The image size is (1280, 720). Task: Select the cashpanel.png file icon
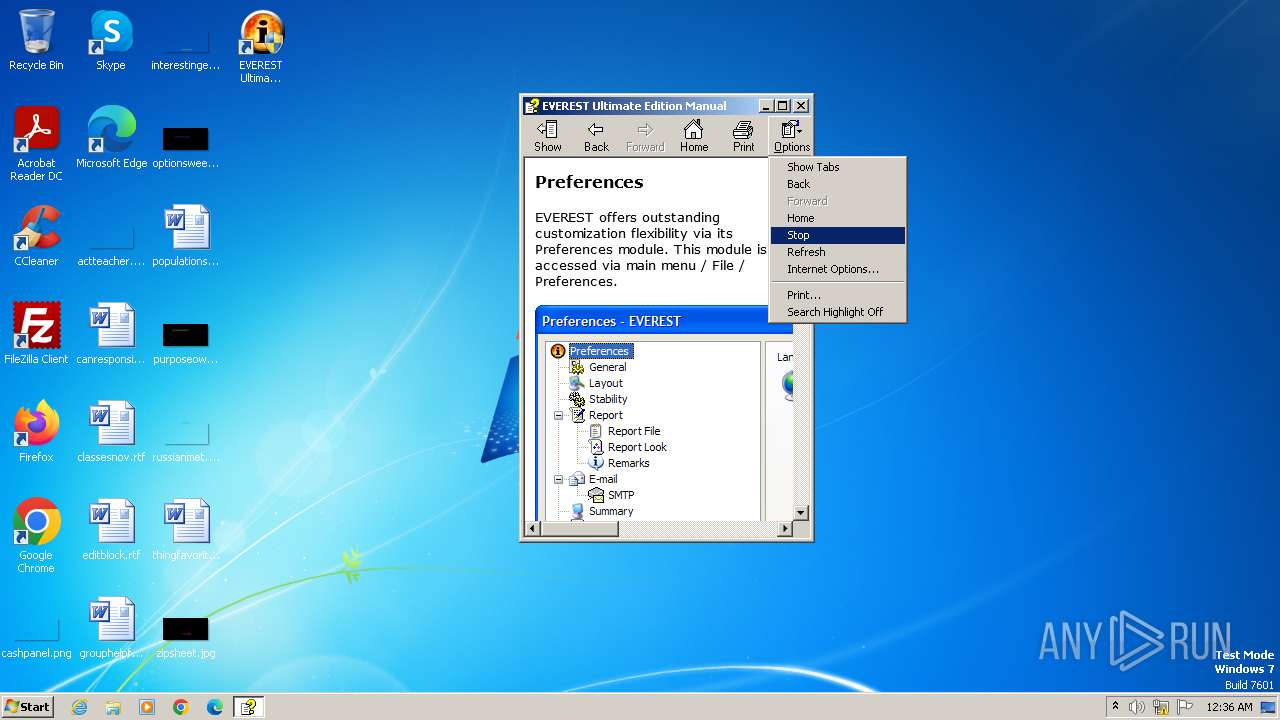point(36,635)
